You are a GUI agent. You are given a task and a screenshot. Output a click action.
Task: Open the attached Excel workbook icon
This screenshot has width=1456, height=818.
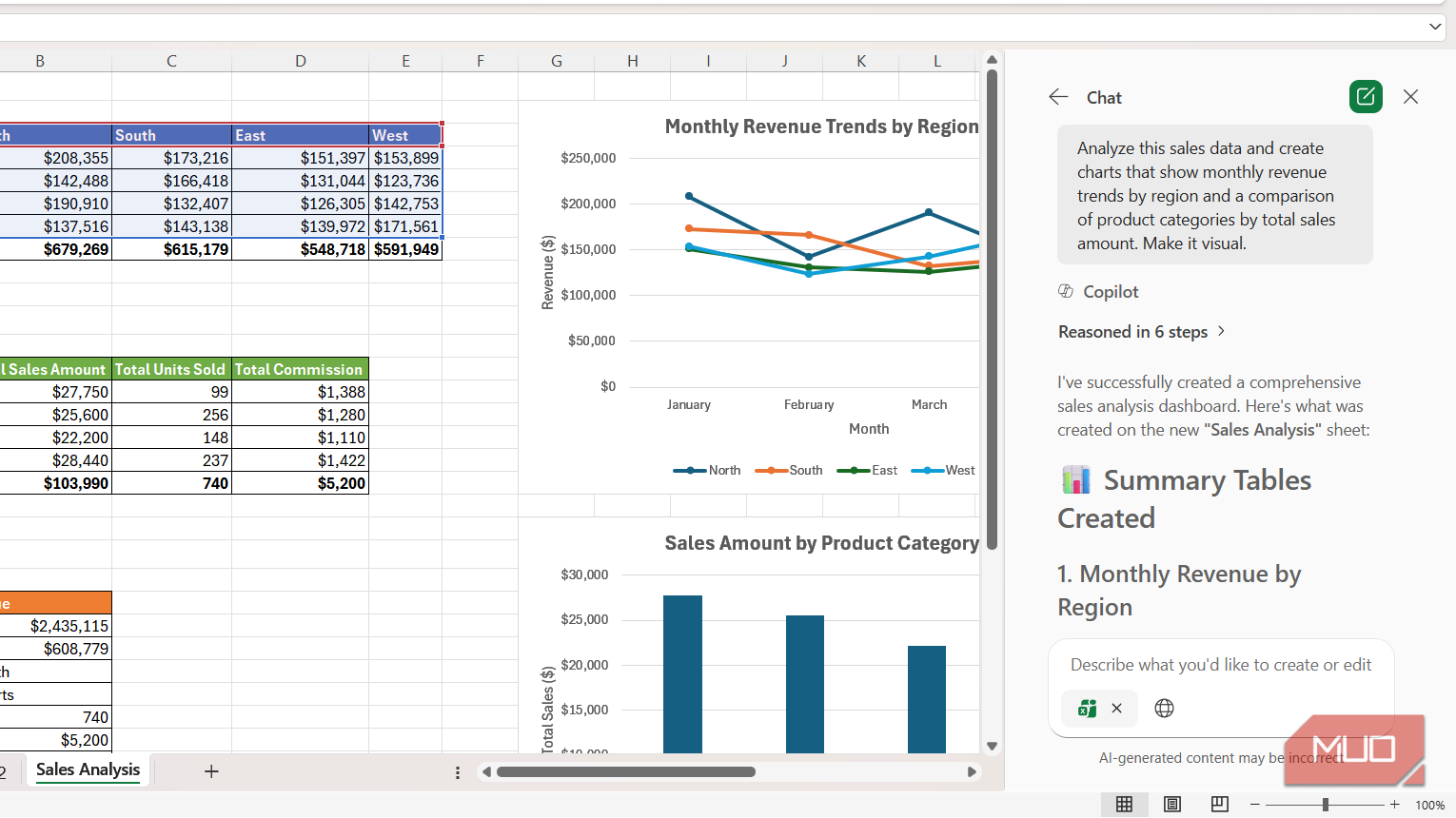1087,709
